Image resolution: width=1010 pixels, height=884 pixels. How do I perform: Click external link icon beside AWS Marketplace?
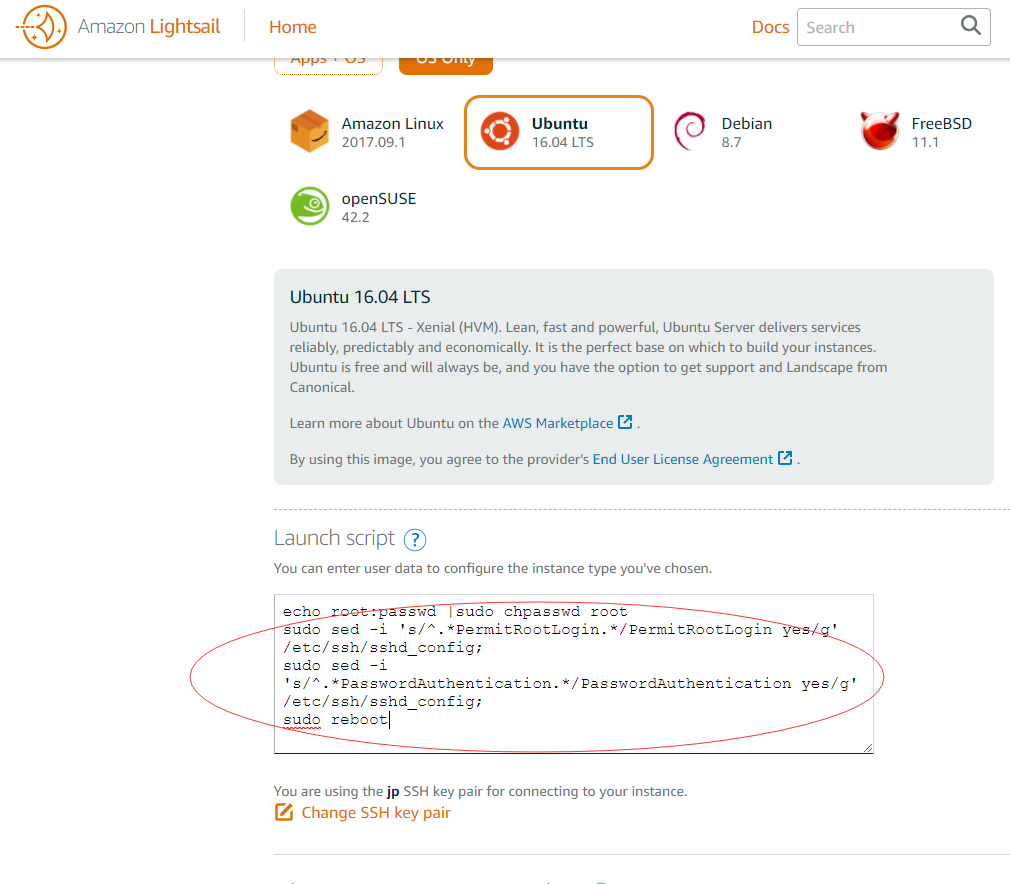click(625, 422)
